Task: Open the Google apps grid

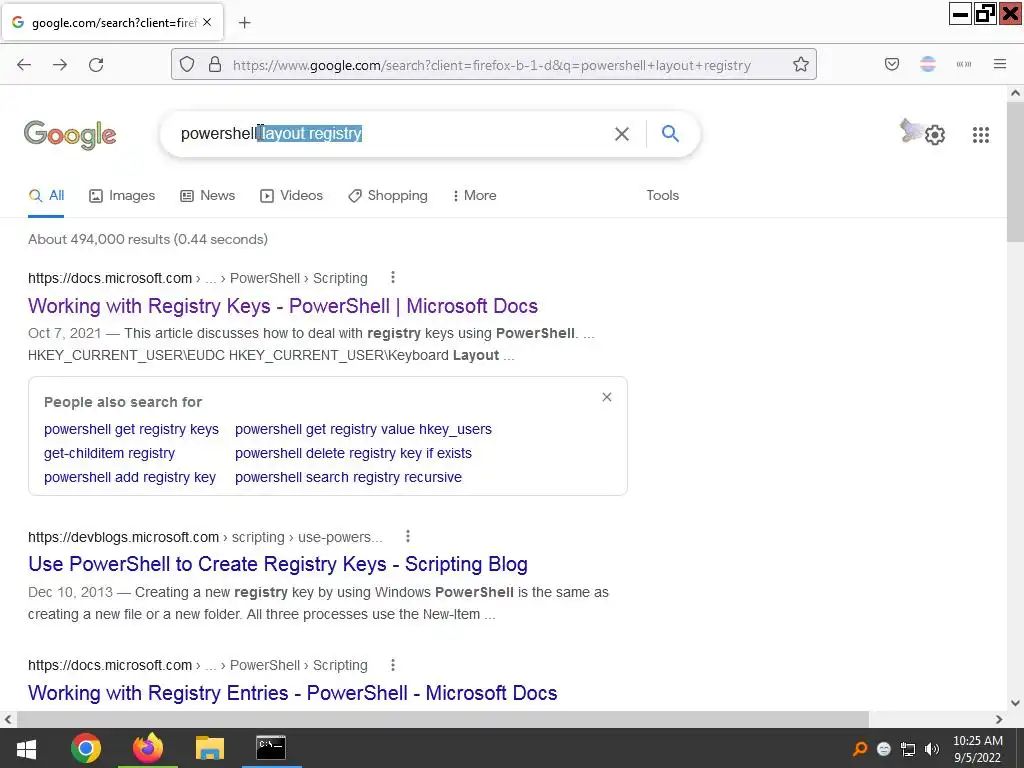Action: pos(980,135)
